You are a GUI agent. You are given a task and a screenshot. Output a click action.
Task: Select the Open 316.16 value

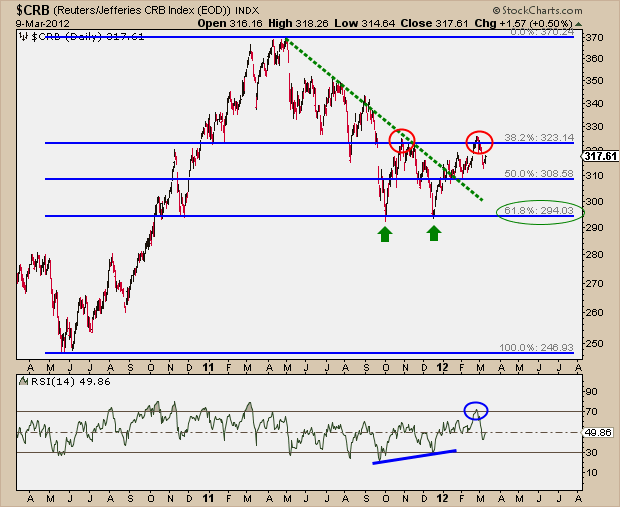pyautogui.click(x=230, y=23)
